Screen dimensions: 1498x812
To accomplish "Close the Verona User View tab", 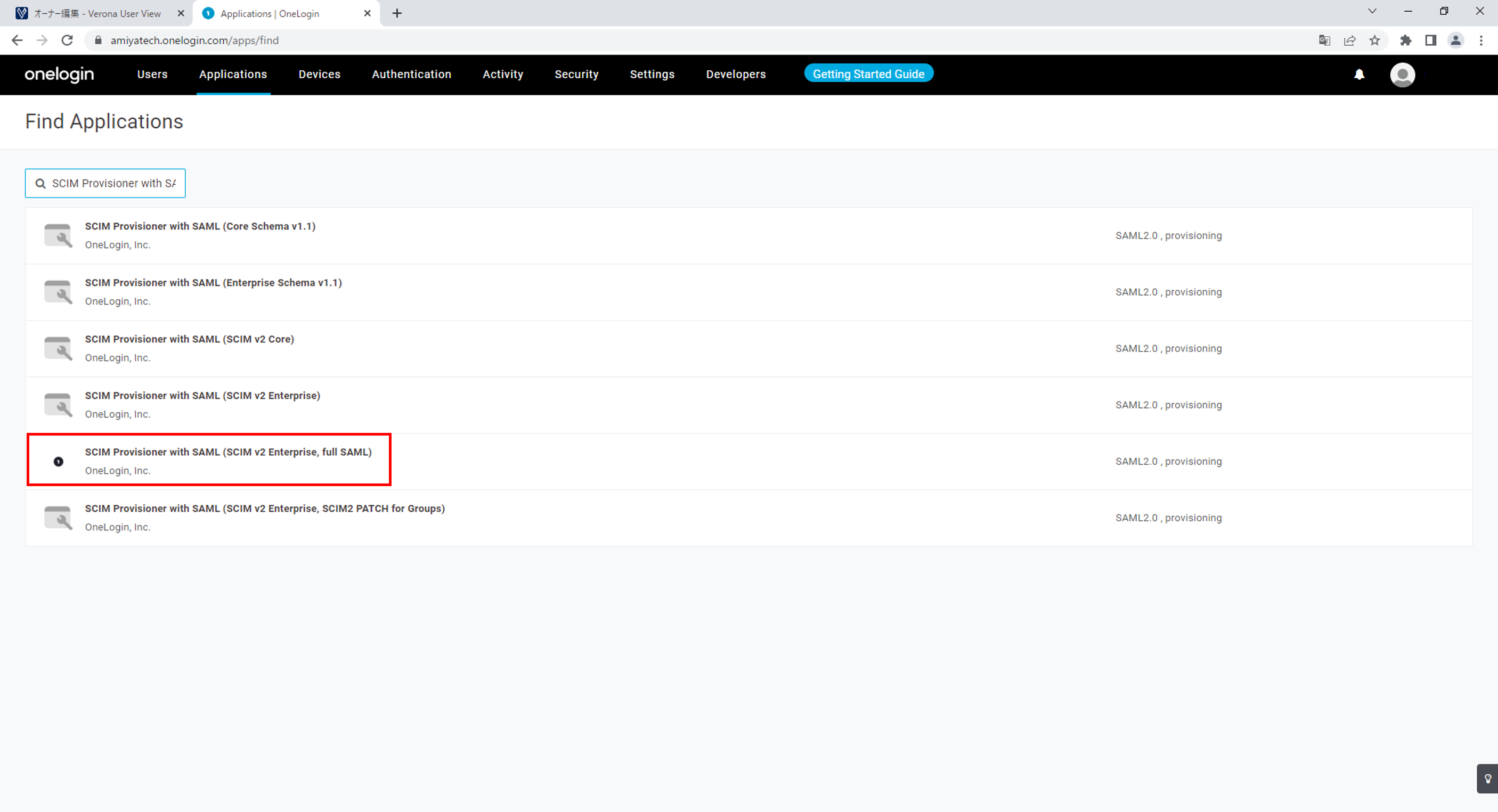I will pos(181,13).
